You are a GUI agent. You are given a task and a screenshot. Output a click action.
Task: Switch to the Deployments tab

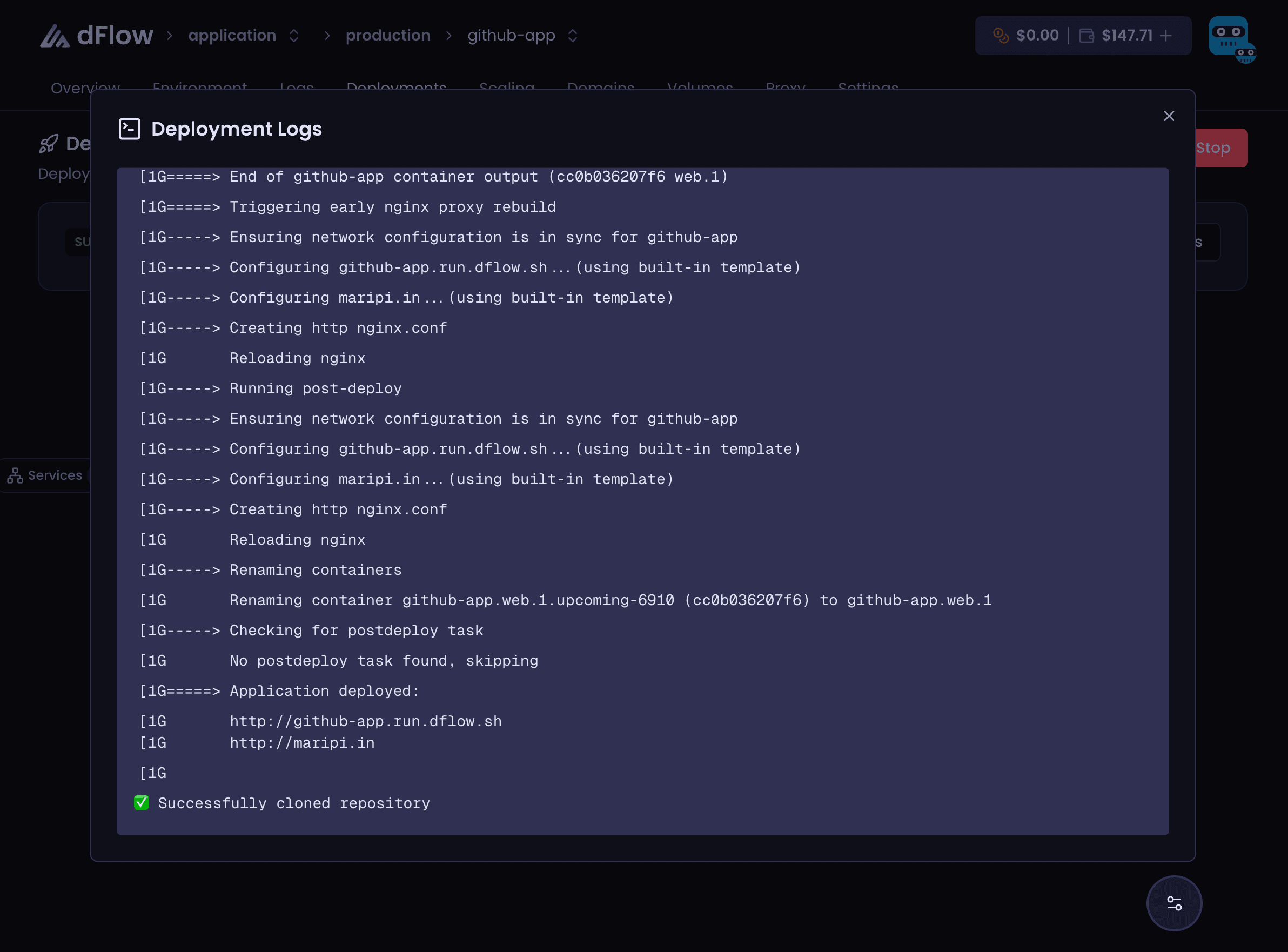click(x=397, y=87)
